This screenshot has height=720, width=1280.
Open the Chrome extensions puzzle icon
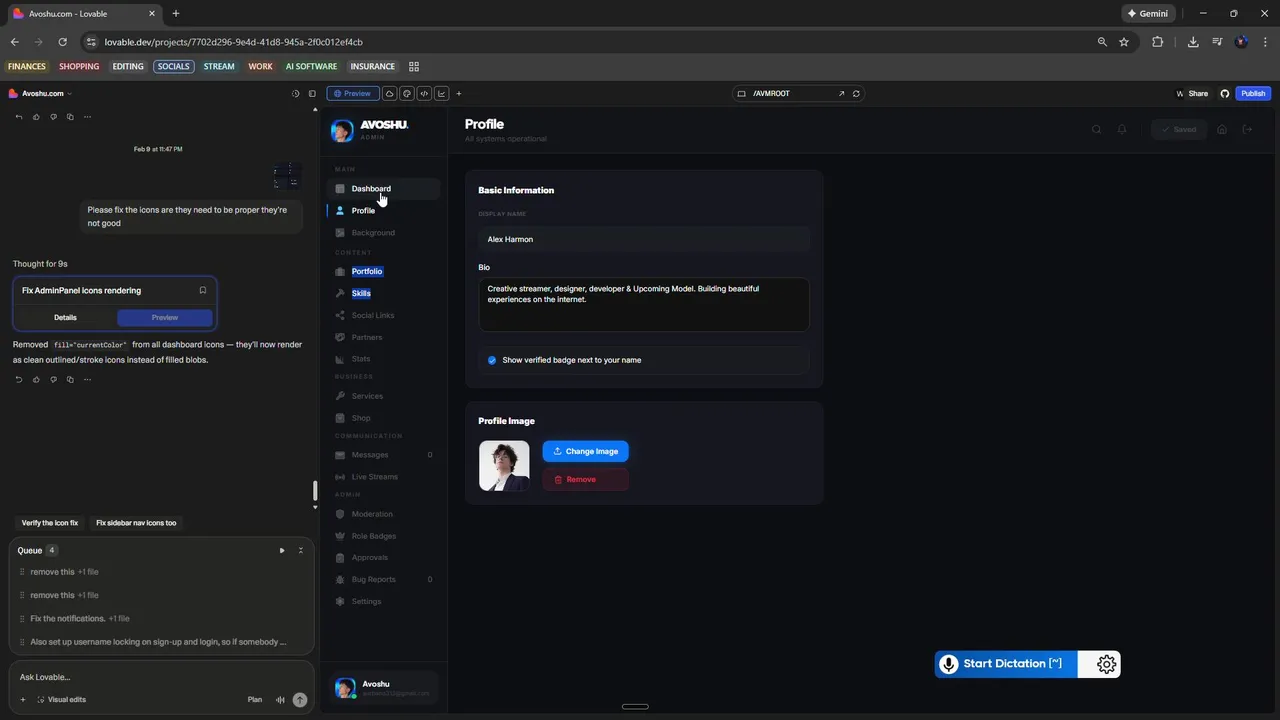coord(1158,42)
